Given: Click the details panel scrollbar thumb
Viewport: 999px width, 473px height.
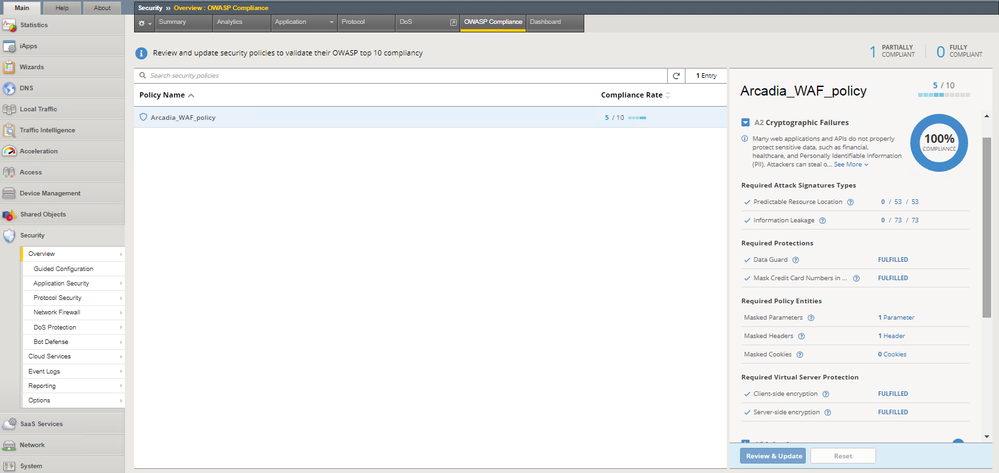Looking at the screenshot, I should 987,226.
